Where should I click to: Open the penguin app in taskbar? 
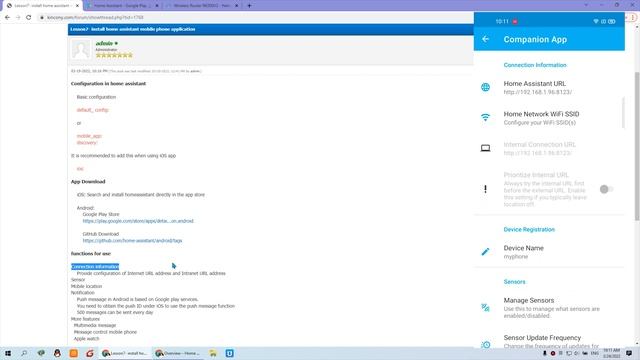tap(57, 353)
